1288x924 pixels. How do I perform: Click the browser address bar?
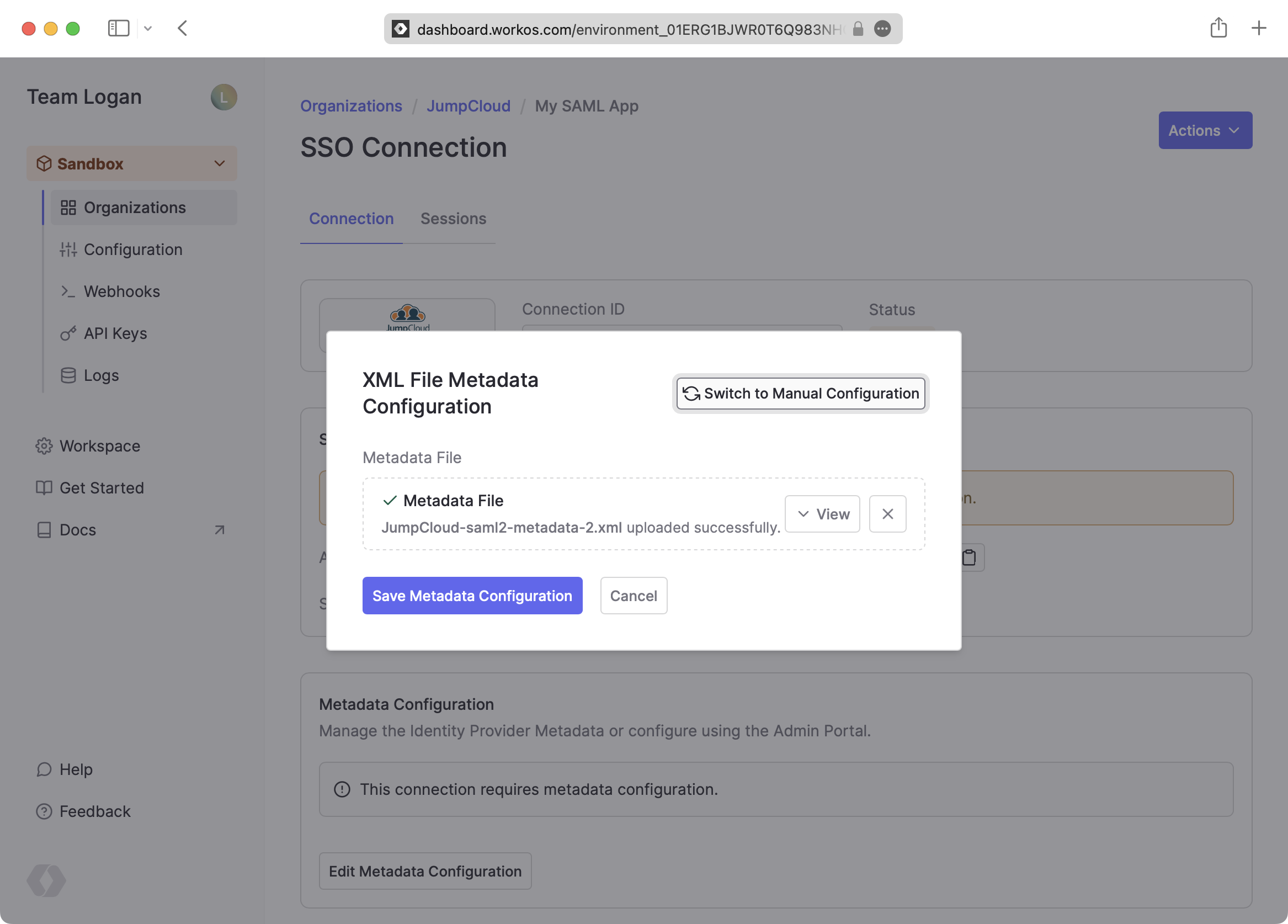pyautogui.click(x=629, y=29)
